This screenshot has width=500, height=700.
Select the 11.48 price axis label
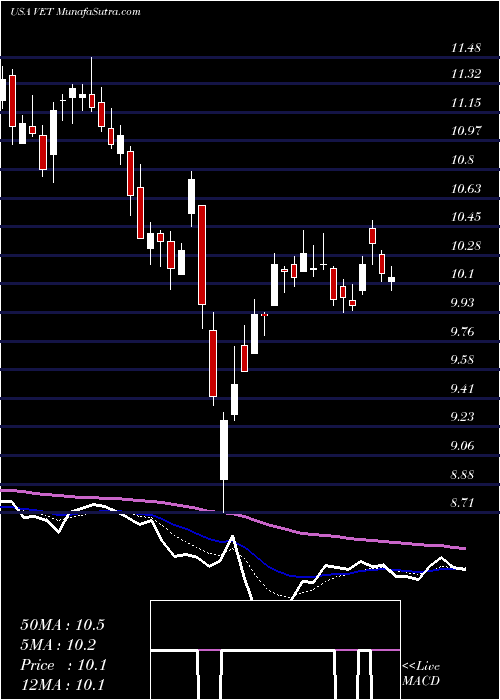pyautogui.click(x=466, y=47)
